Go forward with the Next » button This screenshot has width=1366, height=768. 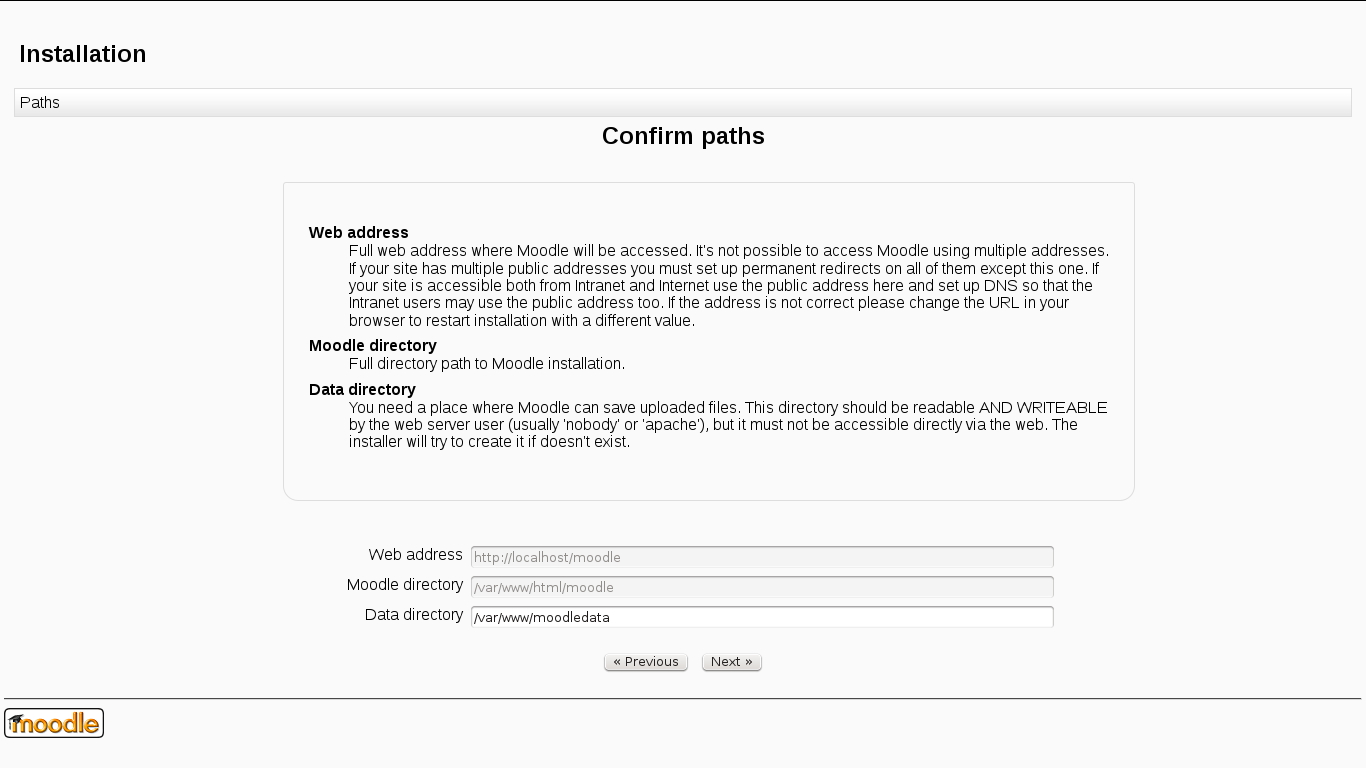click(x=731, y=662)
